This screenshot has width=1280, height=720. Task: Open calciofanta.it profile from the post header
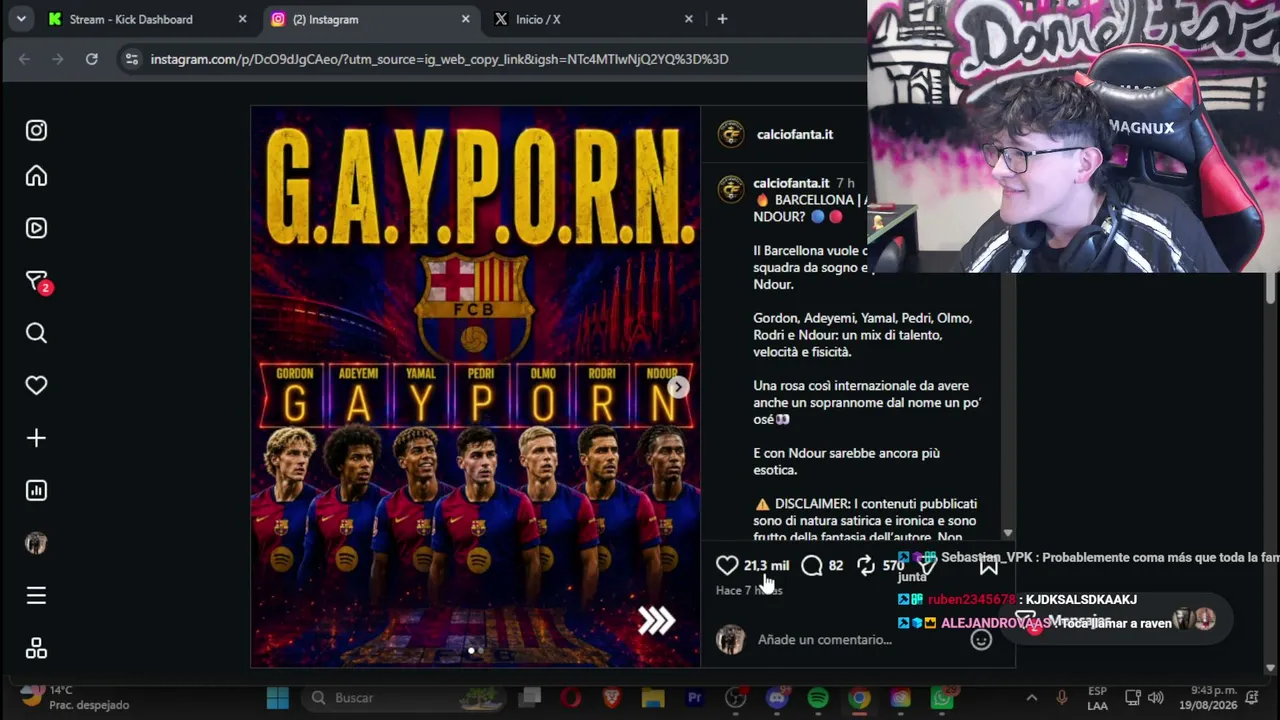click(x=795, y=134)
